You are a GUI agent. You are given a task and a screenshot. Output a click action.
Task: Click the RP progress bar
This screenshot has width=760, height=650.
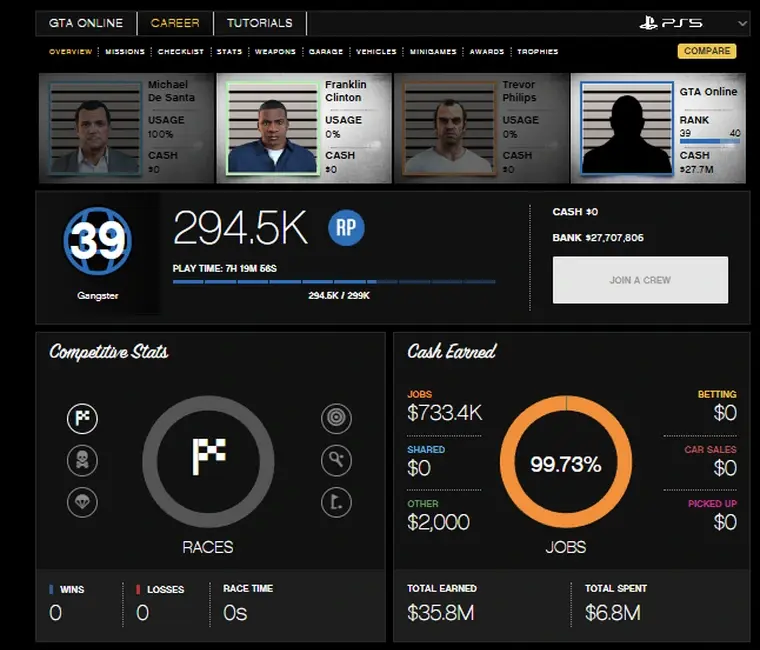pyautogui.click(x=334, y=282)
